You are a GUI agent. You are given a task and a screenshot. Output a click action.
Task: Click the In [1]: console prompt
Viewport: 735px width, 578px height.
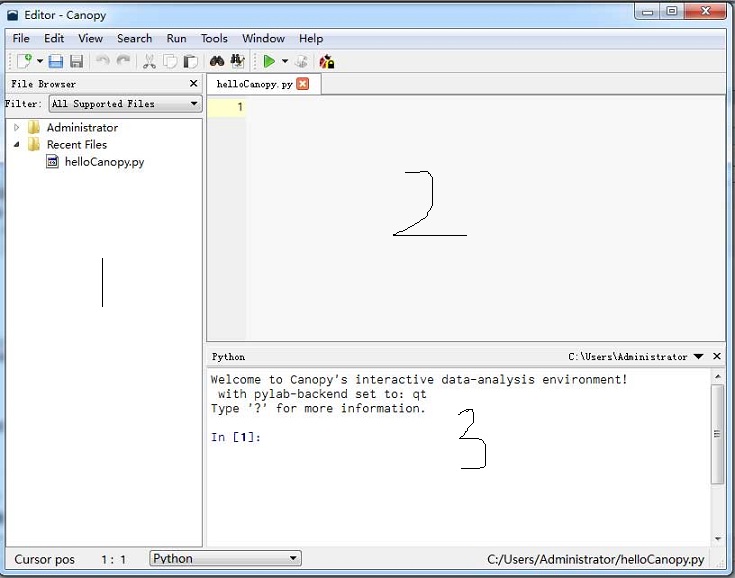pyautogui.click(x=236, y=437)
